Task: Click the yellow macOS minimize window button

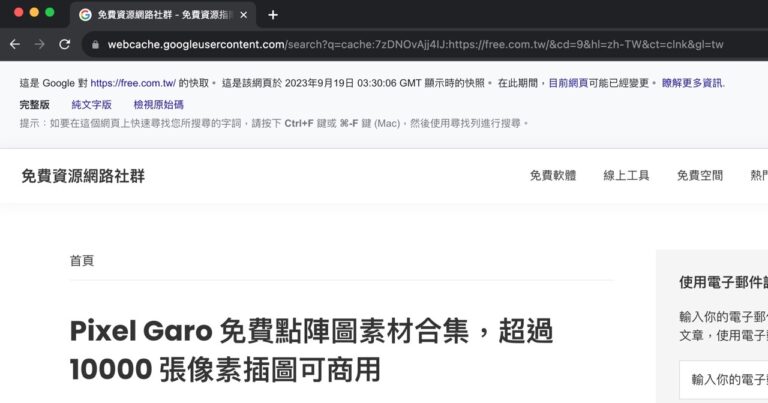Action: [34, 12]
